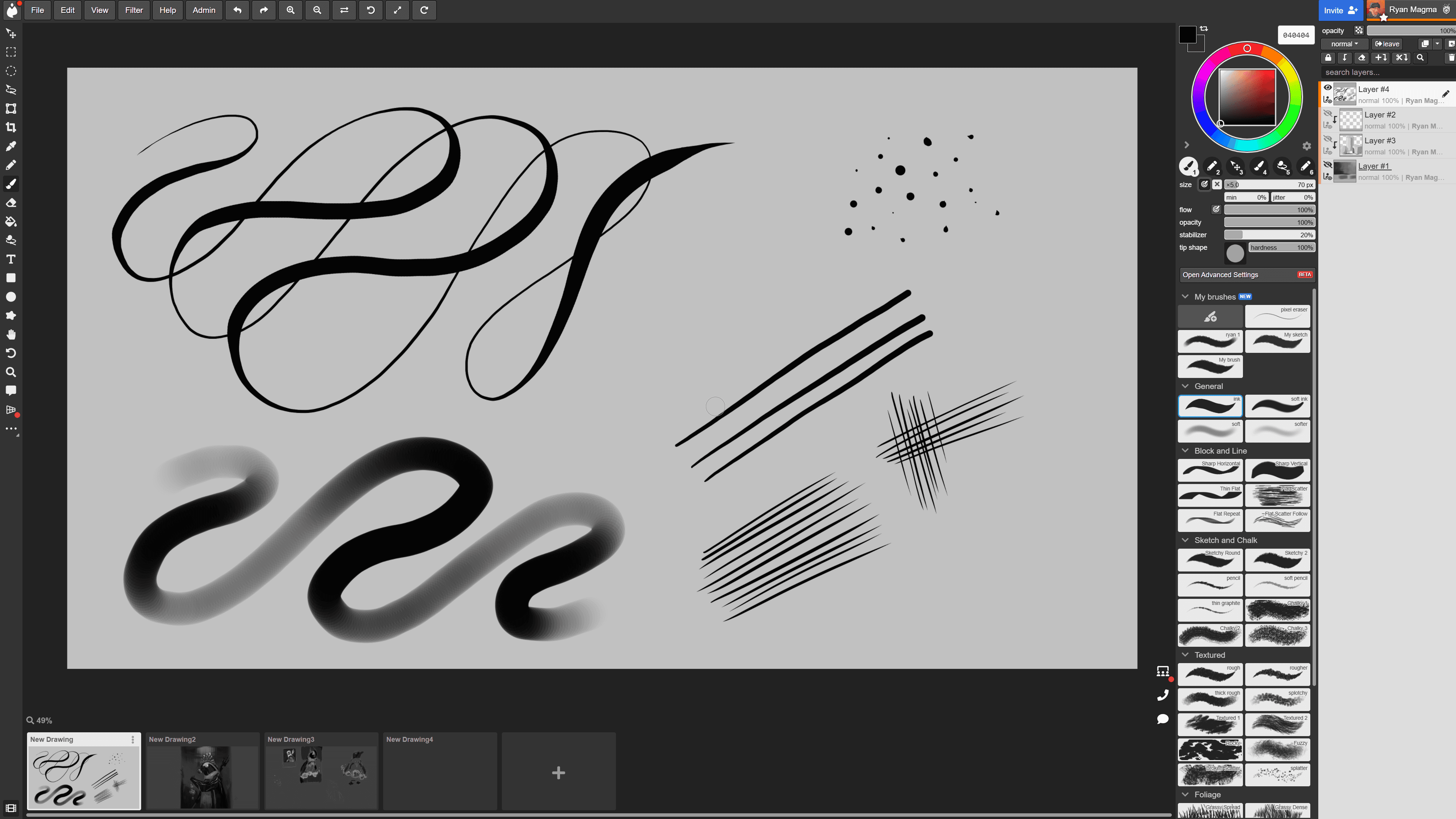Viewport: 1456px width, 819px height.
Task: Select the Eyedropper tool in left toolbar
Action: (x=11, y=146)
